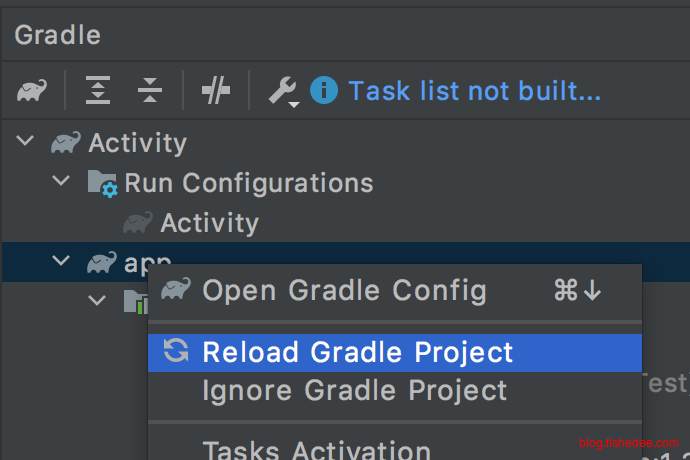The width and height of the screenshot is (690, 460).
Task: Collapse the root Activity project node
Action: tap(26, 143)
